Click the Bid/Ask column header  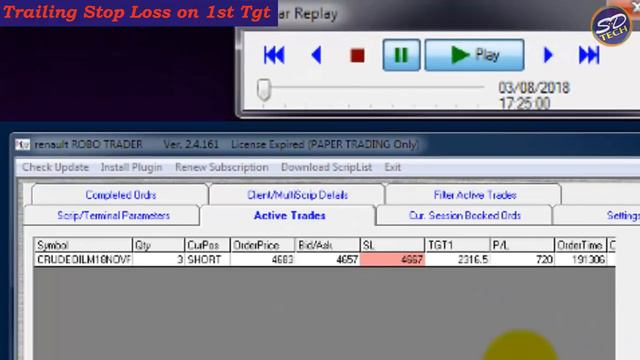(327, 245)
